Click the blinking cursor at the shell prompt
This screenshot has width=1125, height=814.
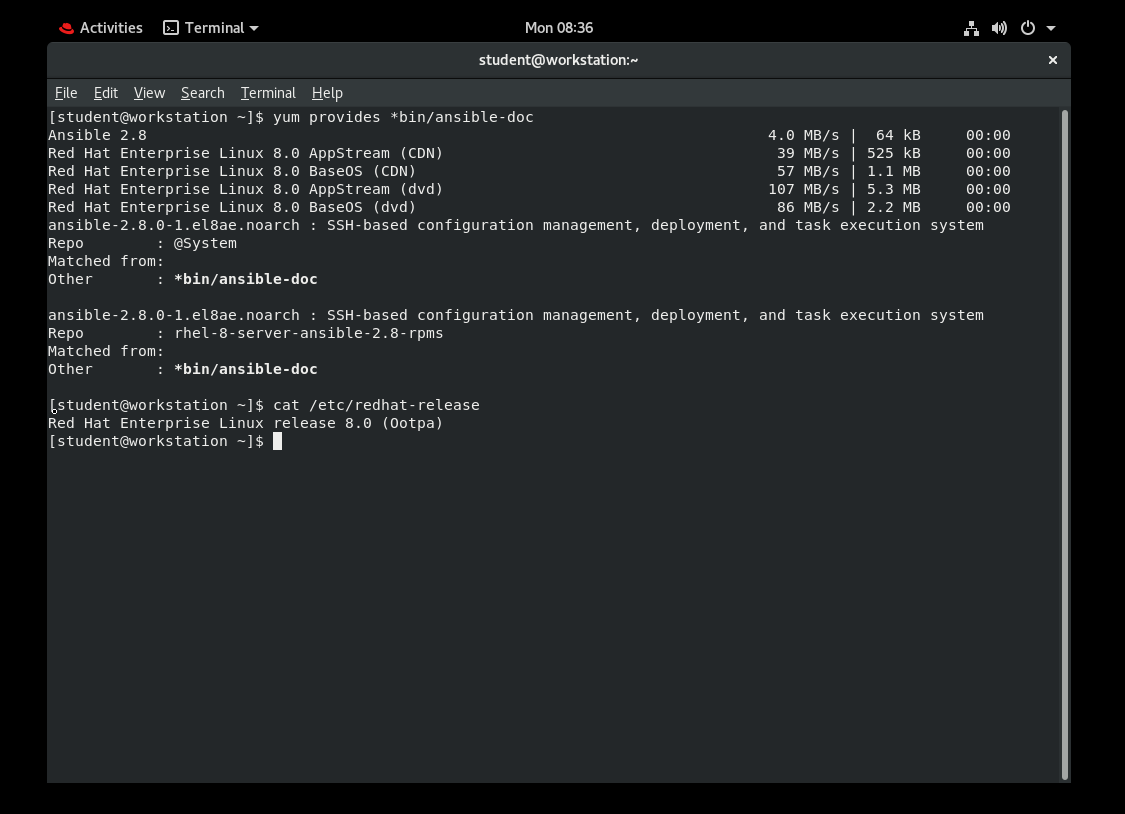tap(277, 441)
